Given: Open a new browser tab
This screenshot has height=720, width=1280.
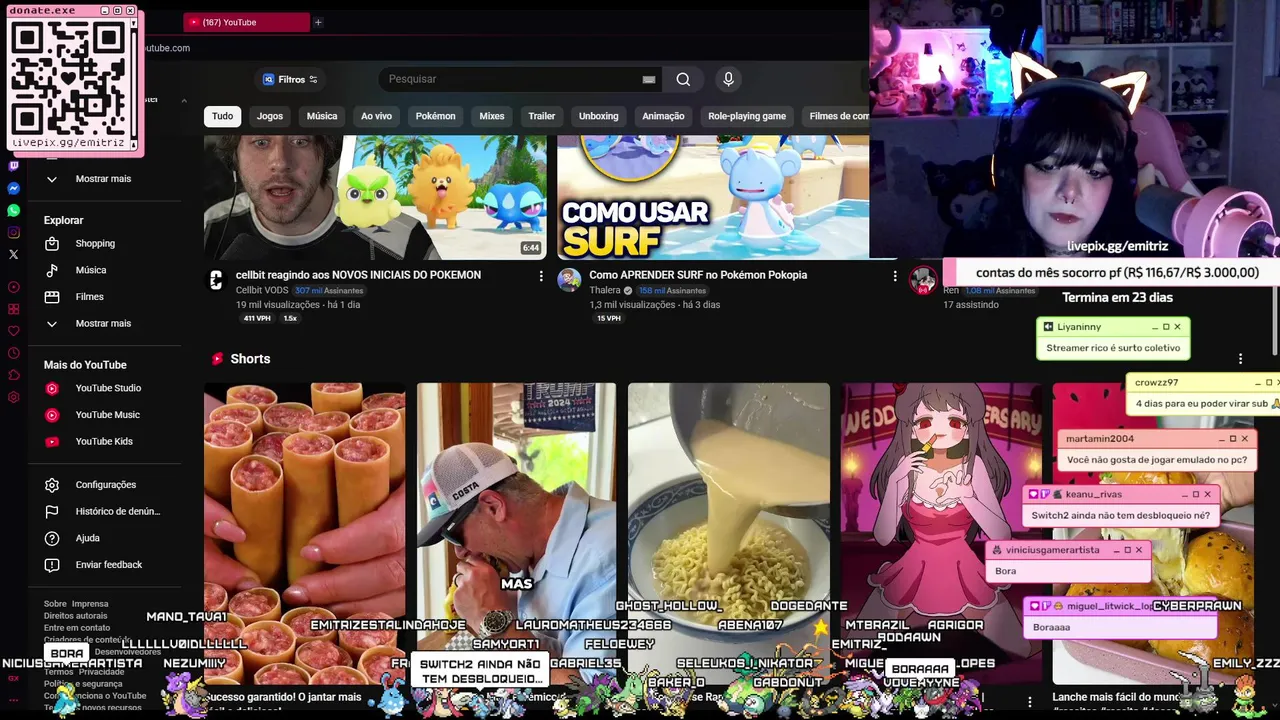Looking at the screenshot, I should [318, 22].
